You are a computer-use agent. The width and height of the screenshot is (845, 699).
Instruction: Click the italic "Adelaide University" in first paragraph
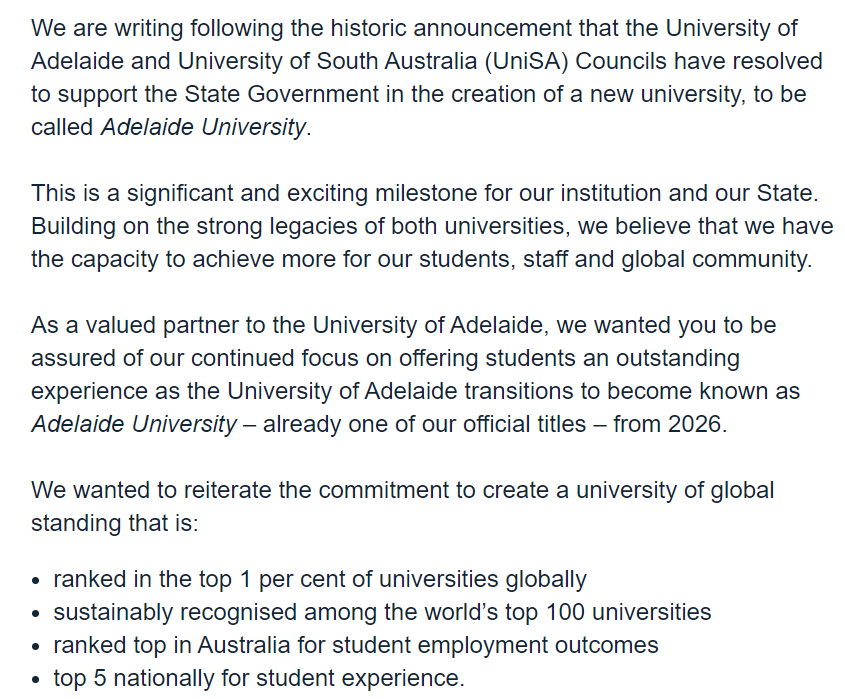click(x=203, y=129)
